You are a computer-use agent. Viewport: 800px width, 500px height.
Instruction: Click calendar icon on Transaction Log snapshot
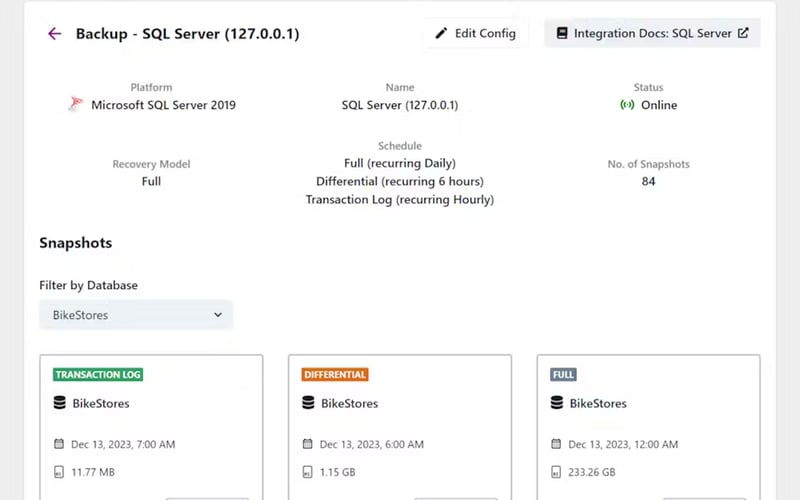click(59, 444)
